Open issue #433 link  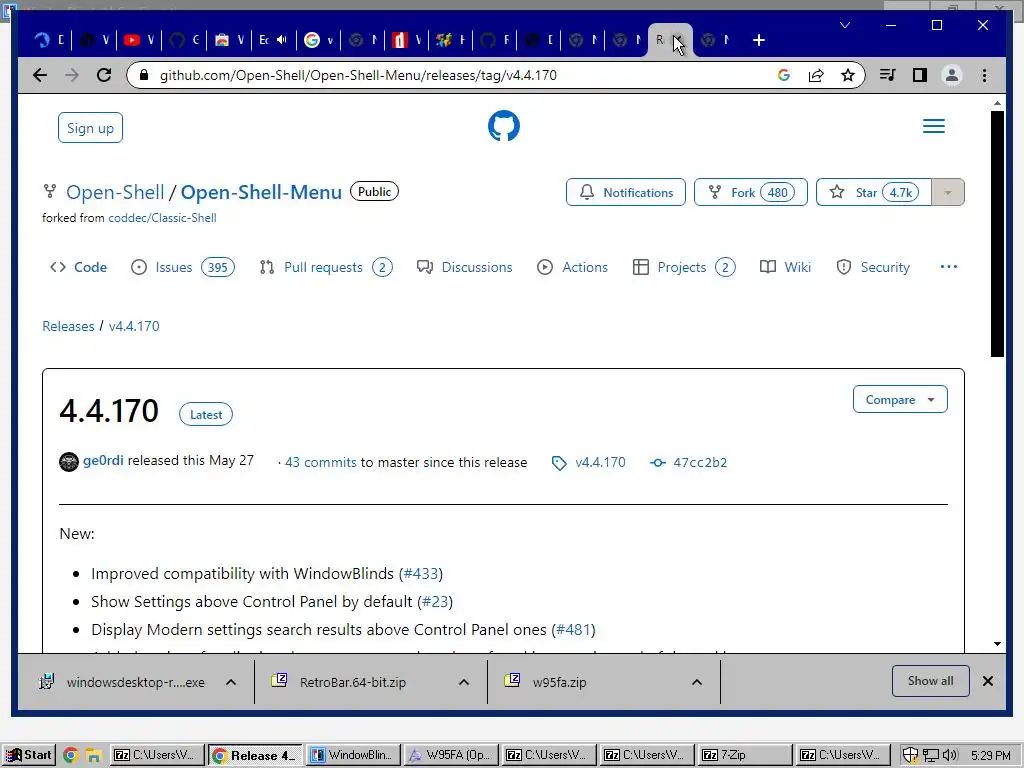[x=421, y=573]
